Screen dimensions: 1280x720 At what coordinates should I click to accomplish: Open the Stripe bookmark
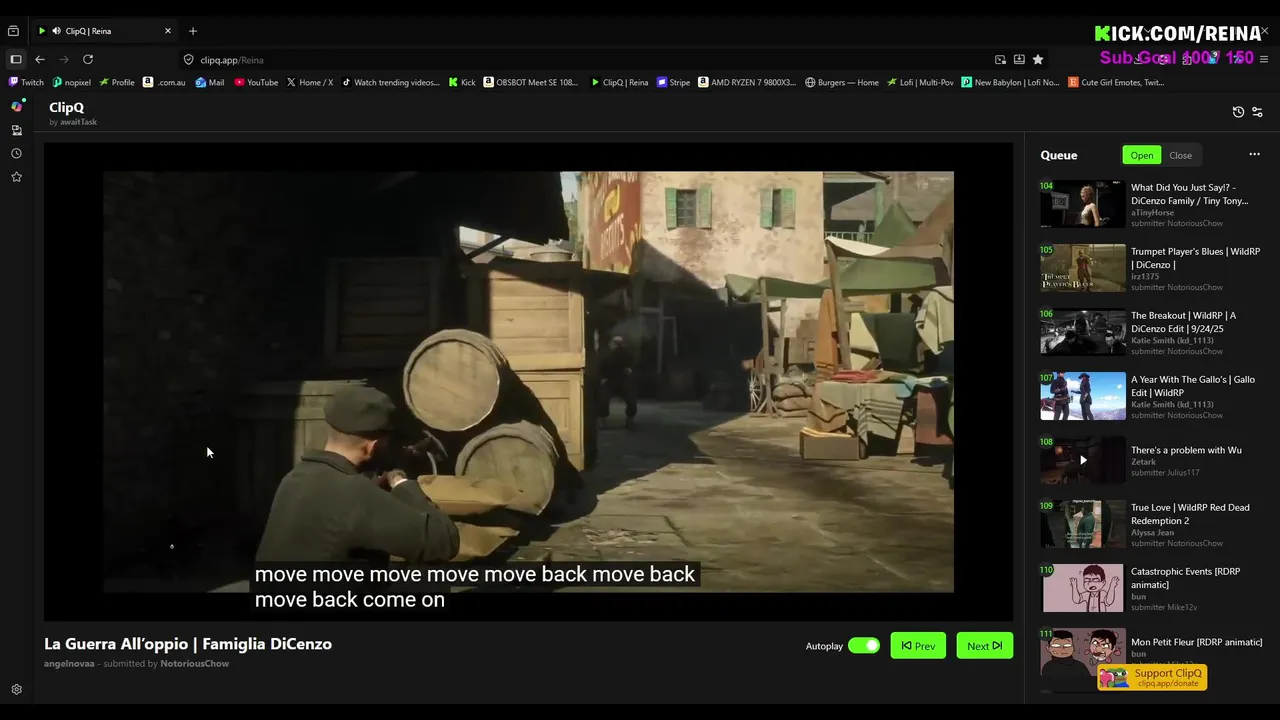point(674,83)
